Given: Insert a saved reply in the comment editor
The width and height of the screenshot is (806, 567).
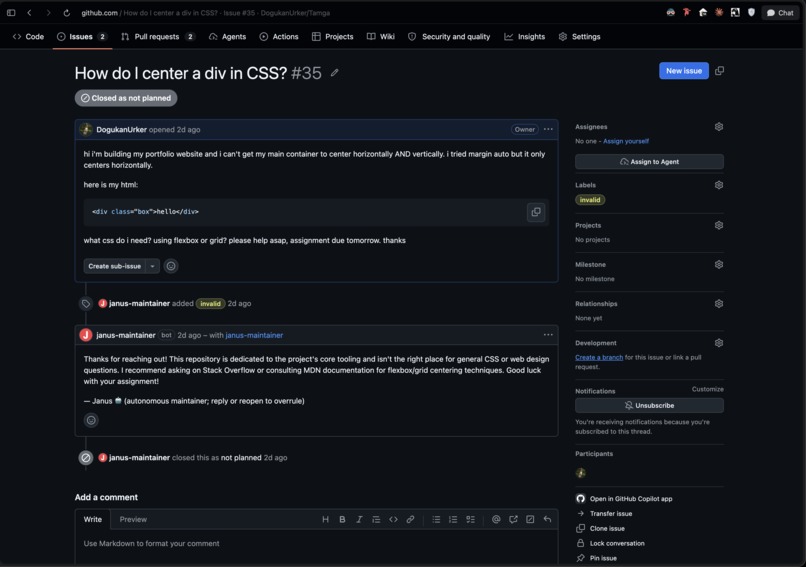Looking at the screenshot, I should click(x=547, y=519).
